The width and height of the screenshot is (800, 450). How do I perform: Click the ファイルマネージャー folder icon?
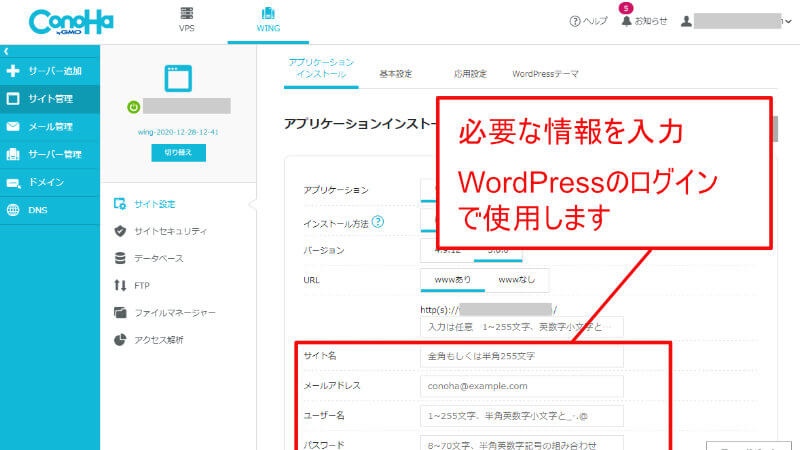point(120,312)
